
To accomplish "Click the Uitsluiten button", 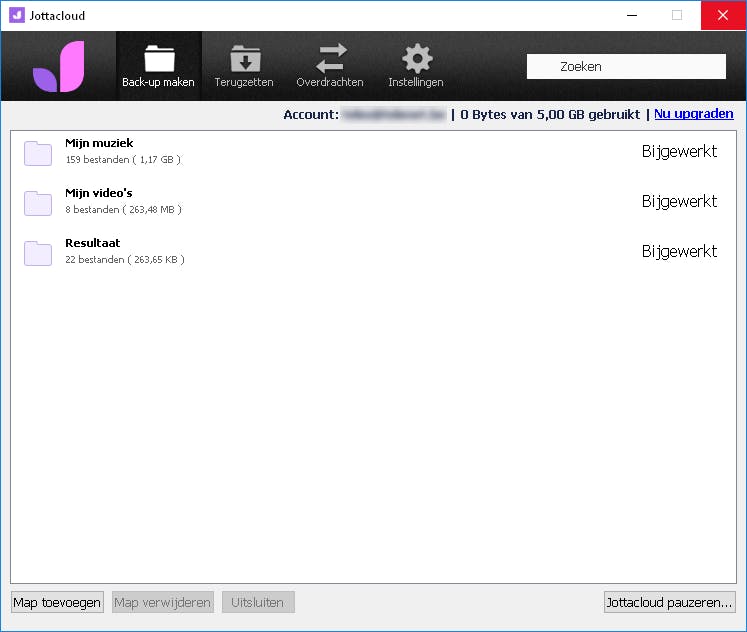I will coord(258,602).
